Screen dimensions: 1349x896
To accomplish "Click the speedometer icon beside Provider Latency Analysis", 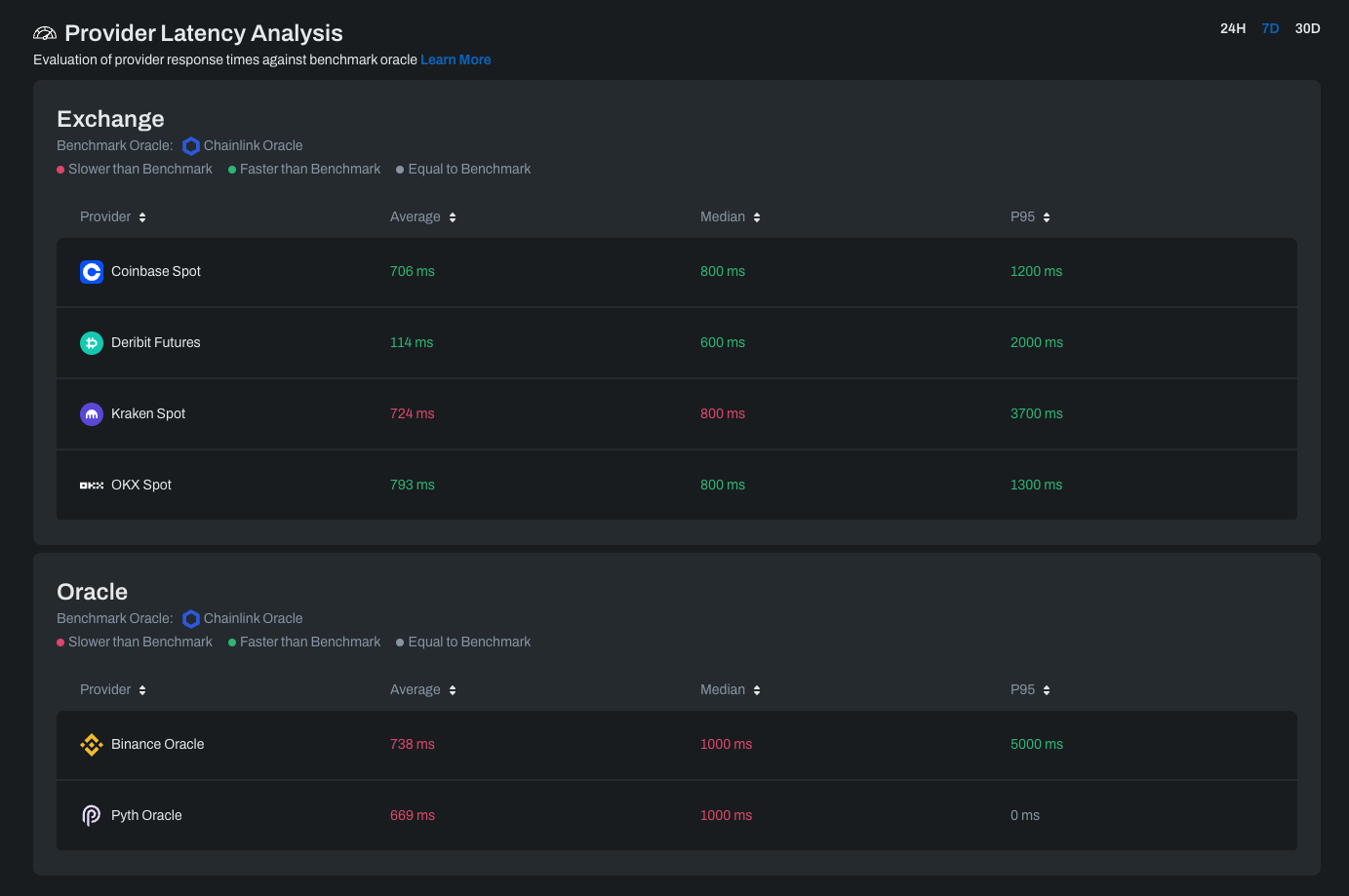I will tap(45, 33).
